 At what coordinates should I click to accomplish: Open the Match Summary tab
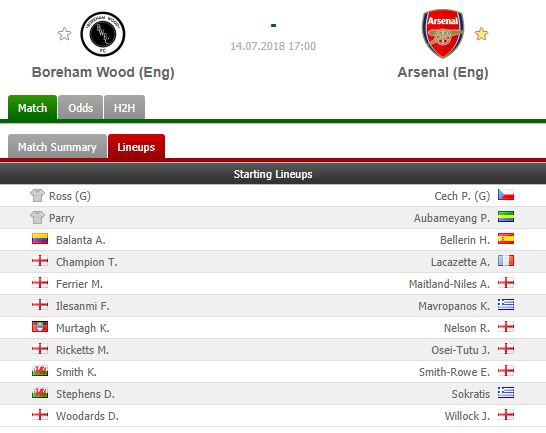click(x=57, y=146)
